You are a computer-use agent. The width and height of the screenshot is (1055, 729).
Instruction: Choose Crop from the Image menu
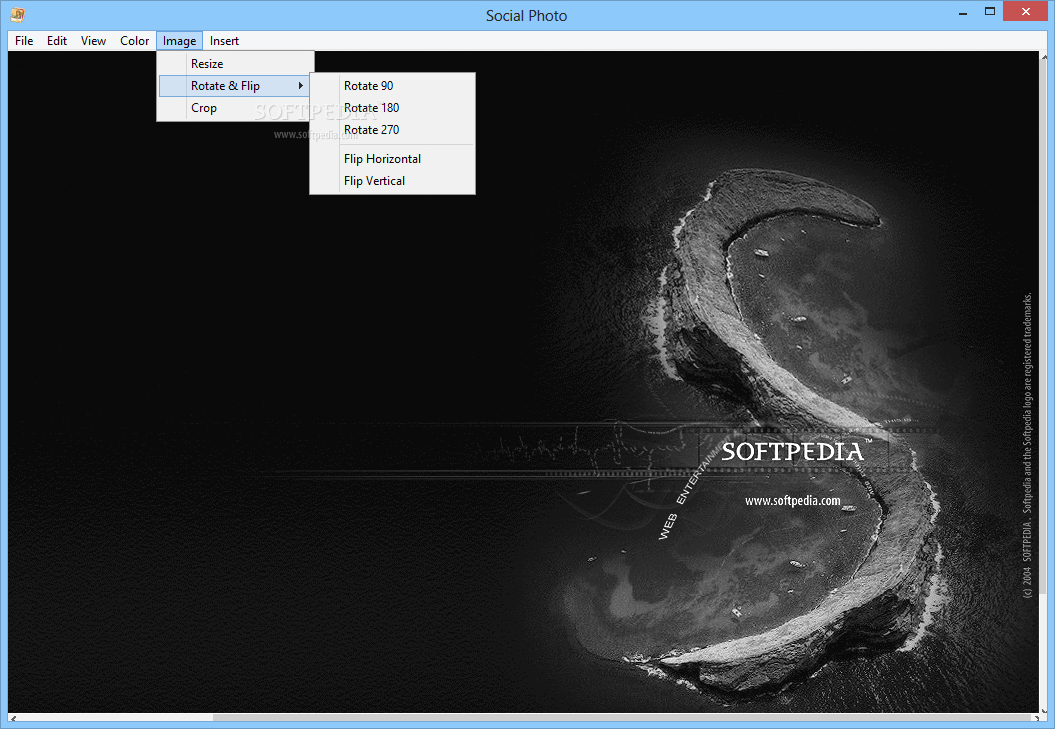point(235,108)
